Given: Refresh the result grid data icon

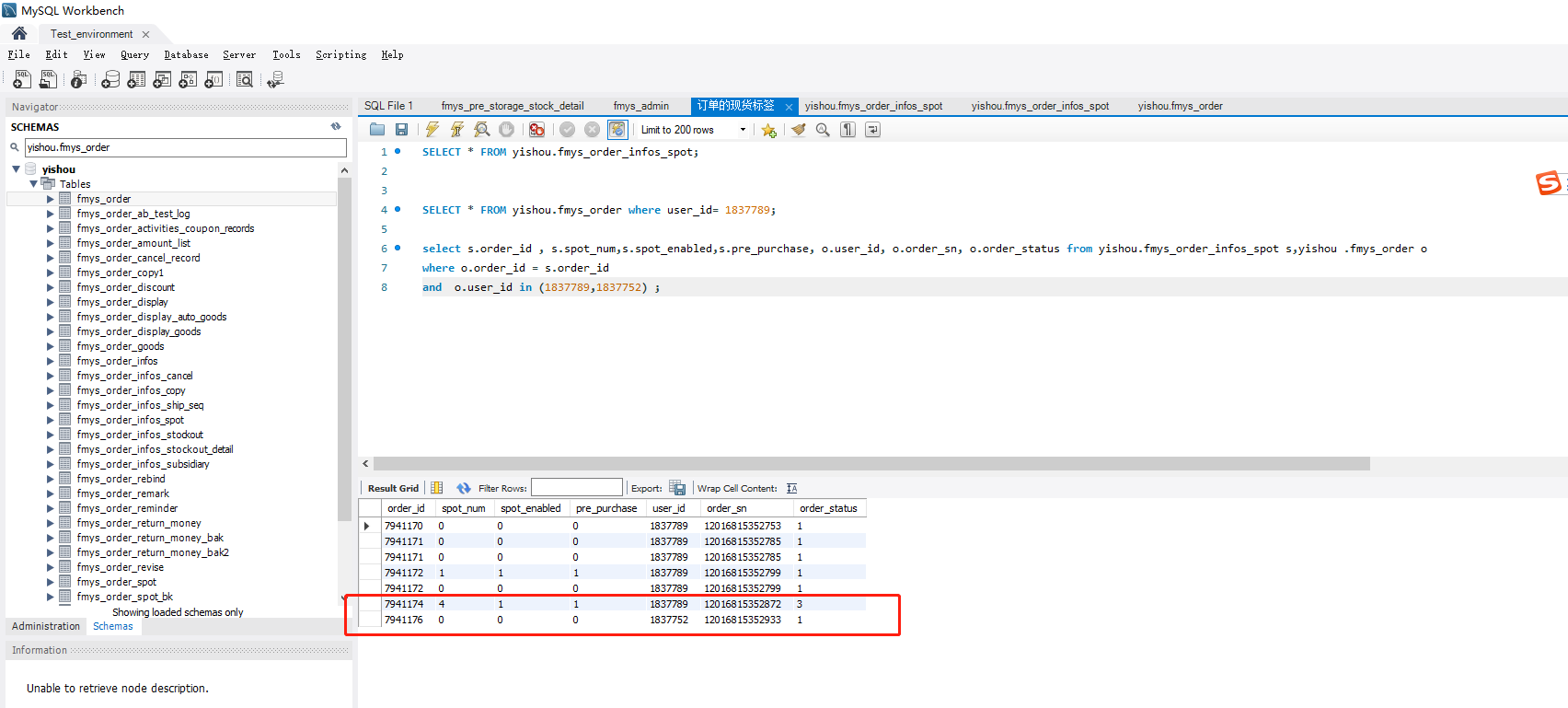Looking at the screenshot, I should coord(464,488).
